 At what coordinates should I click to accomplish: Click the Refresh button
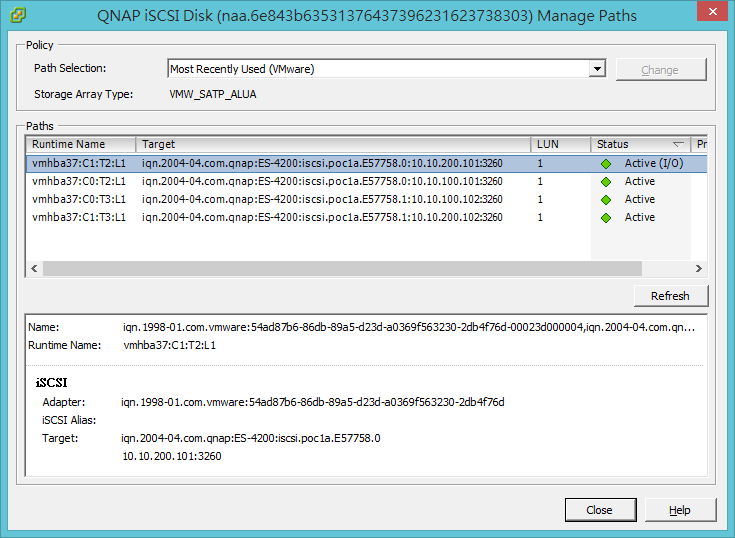click(670, 296)
